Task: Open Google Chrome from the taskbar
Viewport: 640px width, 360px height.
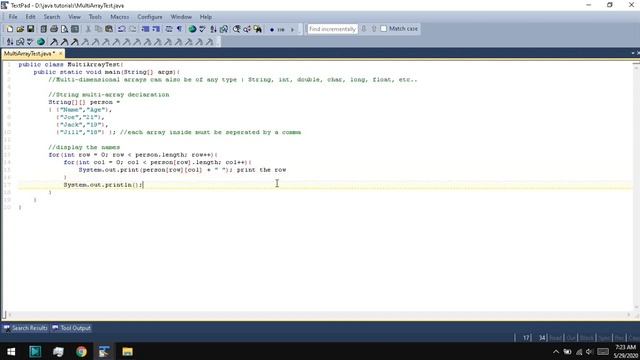Action: click(81, 351)
